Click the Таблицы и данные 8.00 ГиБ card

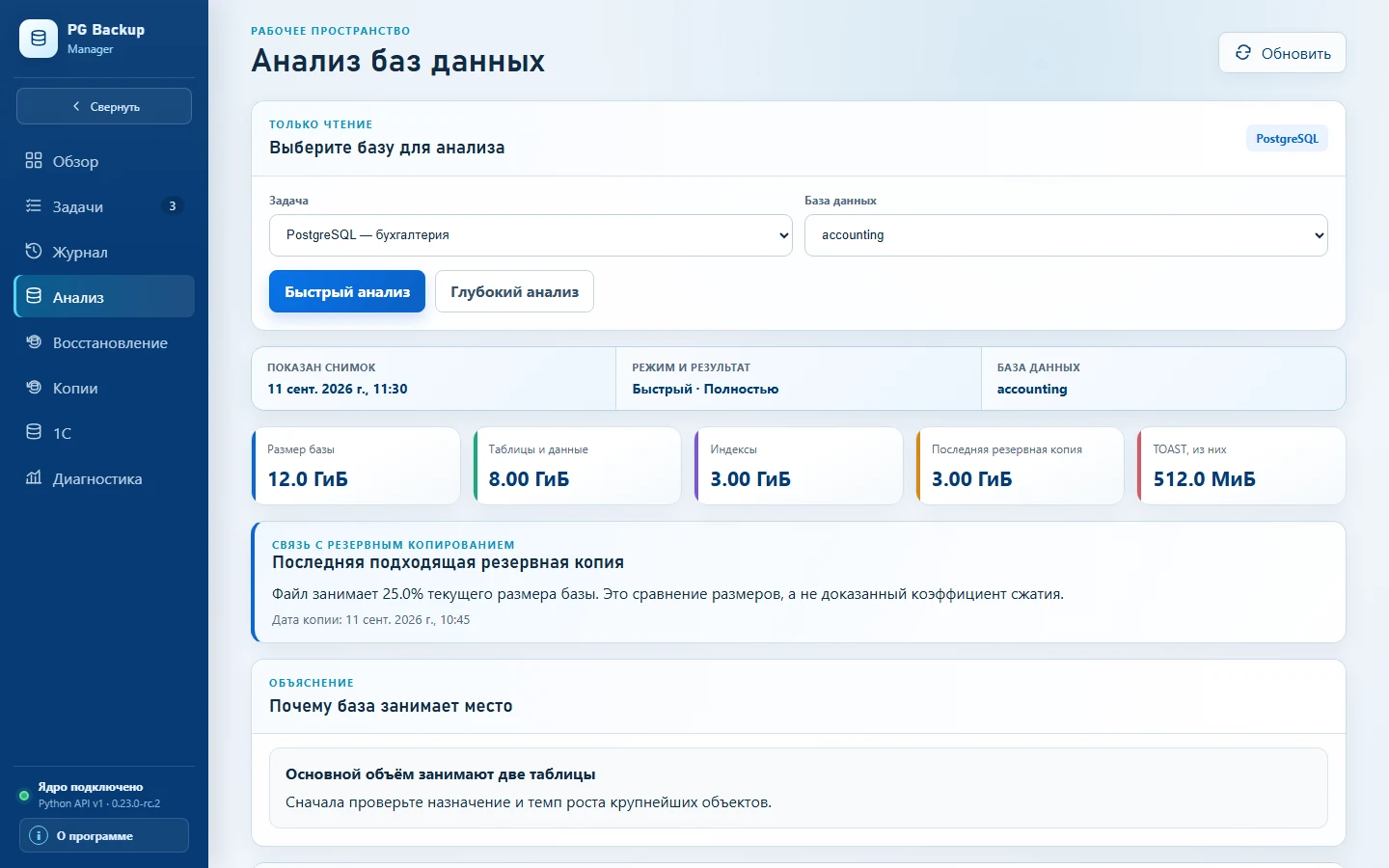[578, 466]
